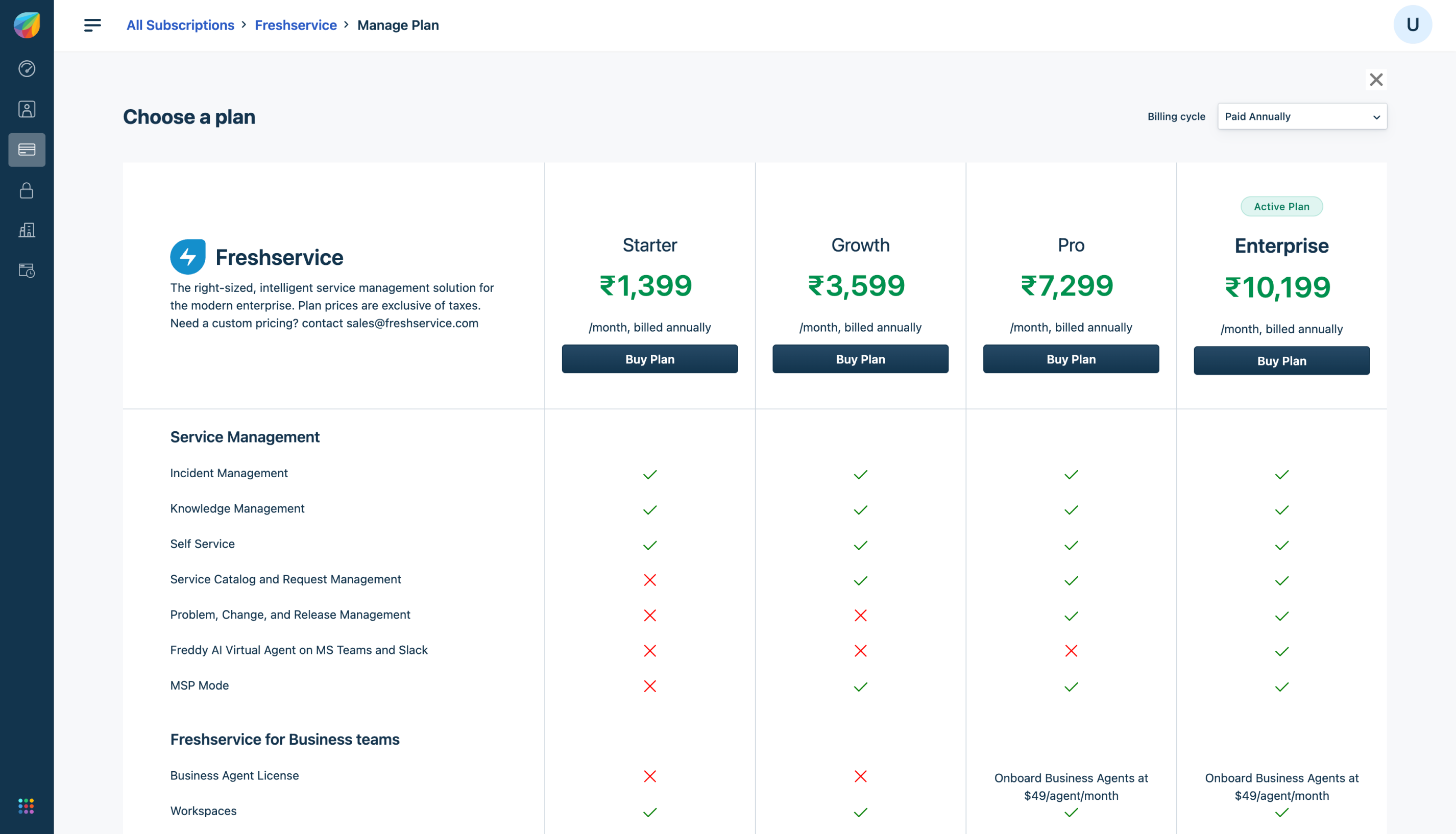The image size is (1456, 834).
Task: Click the Active Plan badge
Action: (1281, 207)
